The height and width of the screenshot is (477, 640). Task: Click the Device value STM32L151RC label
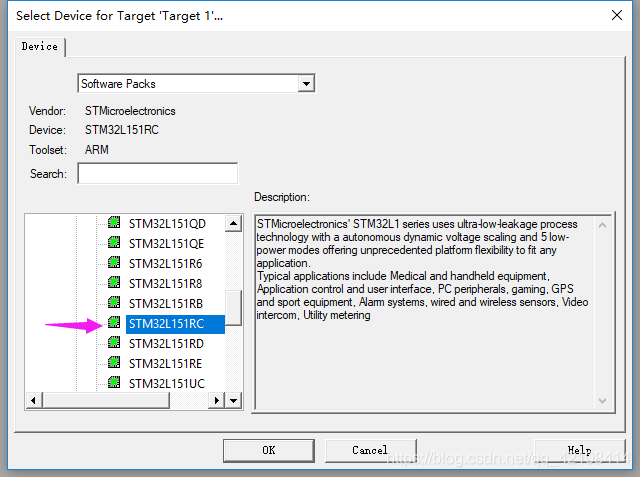122,130
